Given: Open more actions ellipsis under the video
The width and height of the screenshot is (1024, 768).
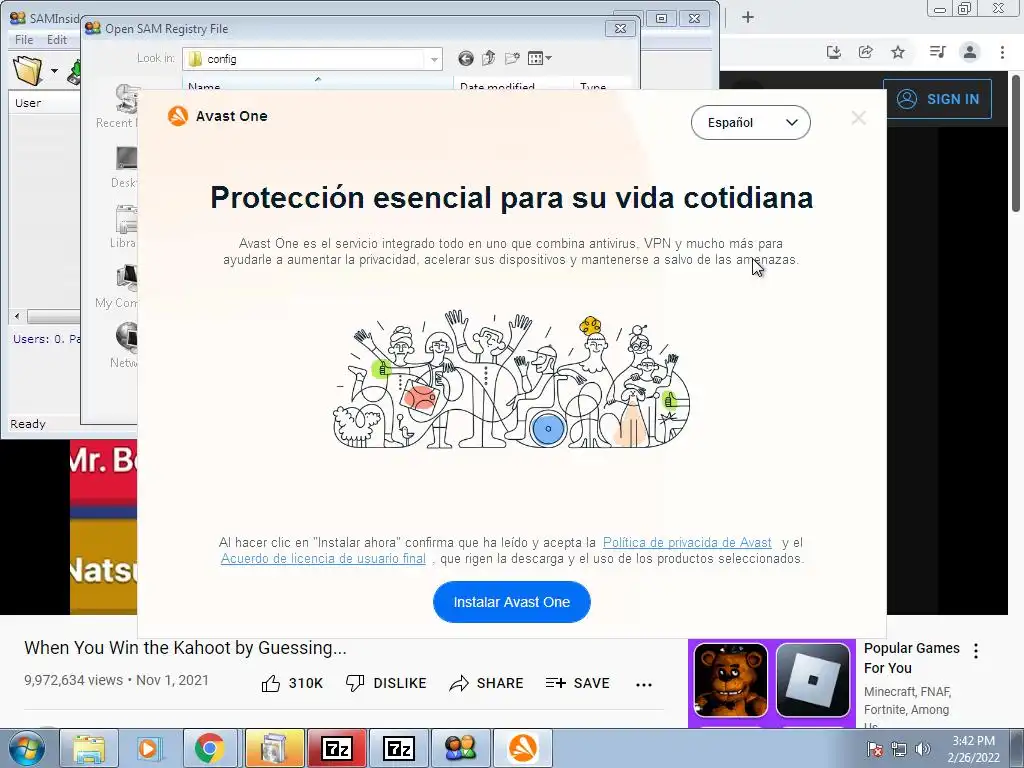Looking at the screenshot, I should tap(644, 684).
